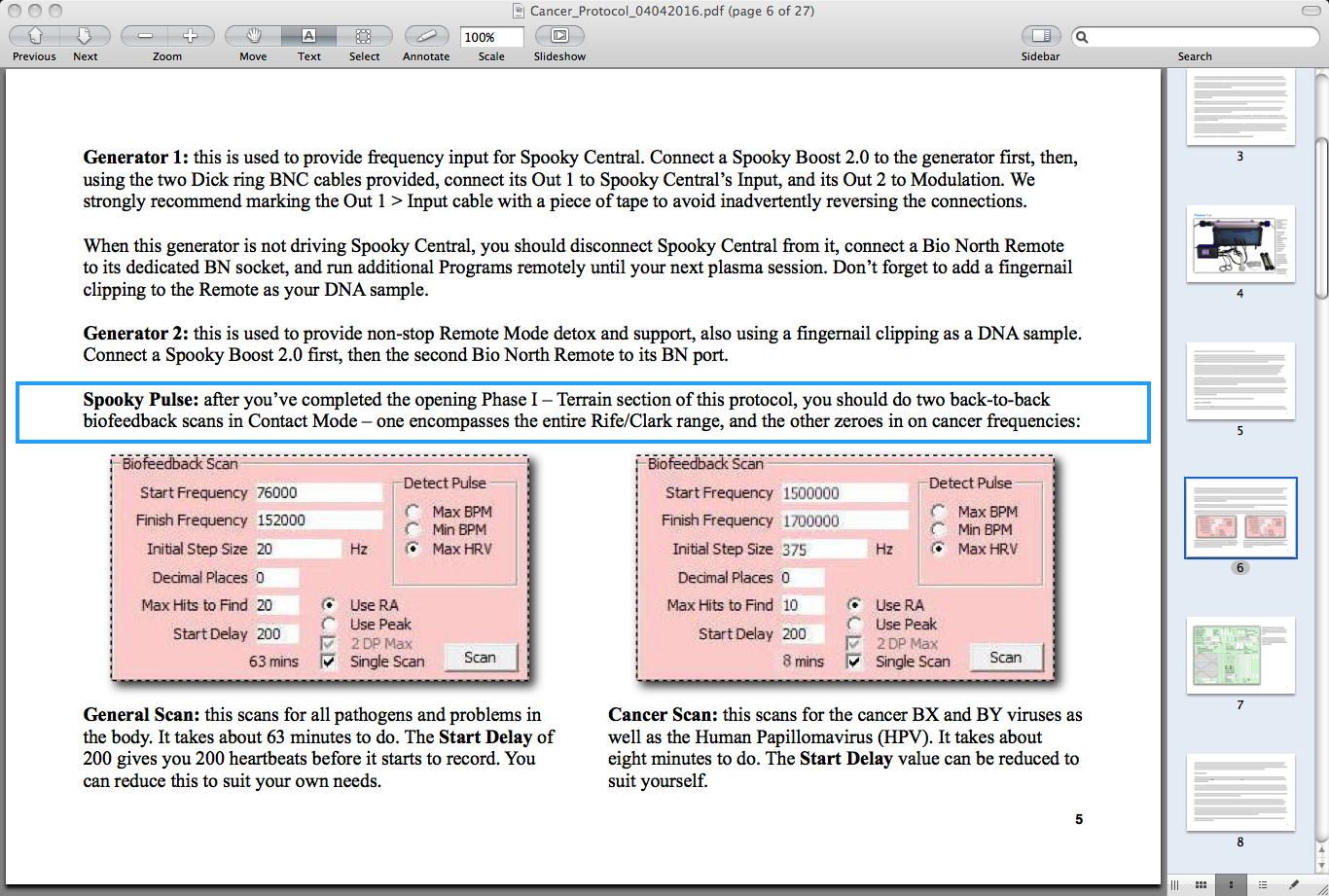Switch sidebar to contact sheet view
Viewport: 1329px width, 896px height.
click(x=1202, y=884)
